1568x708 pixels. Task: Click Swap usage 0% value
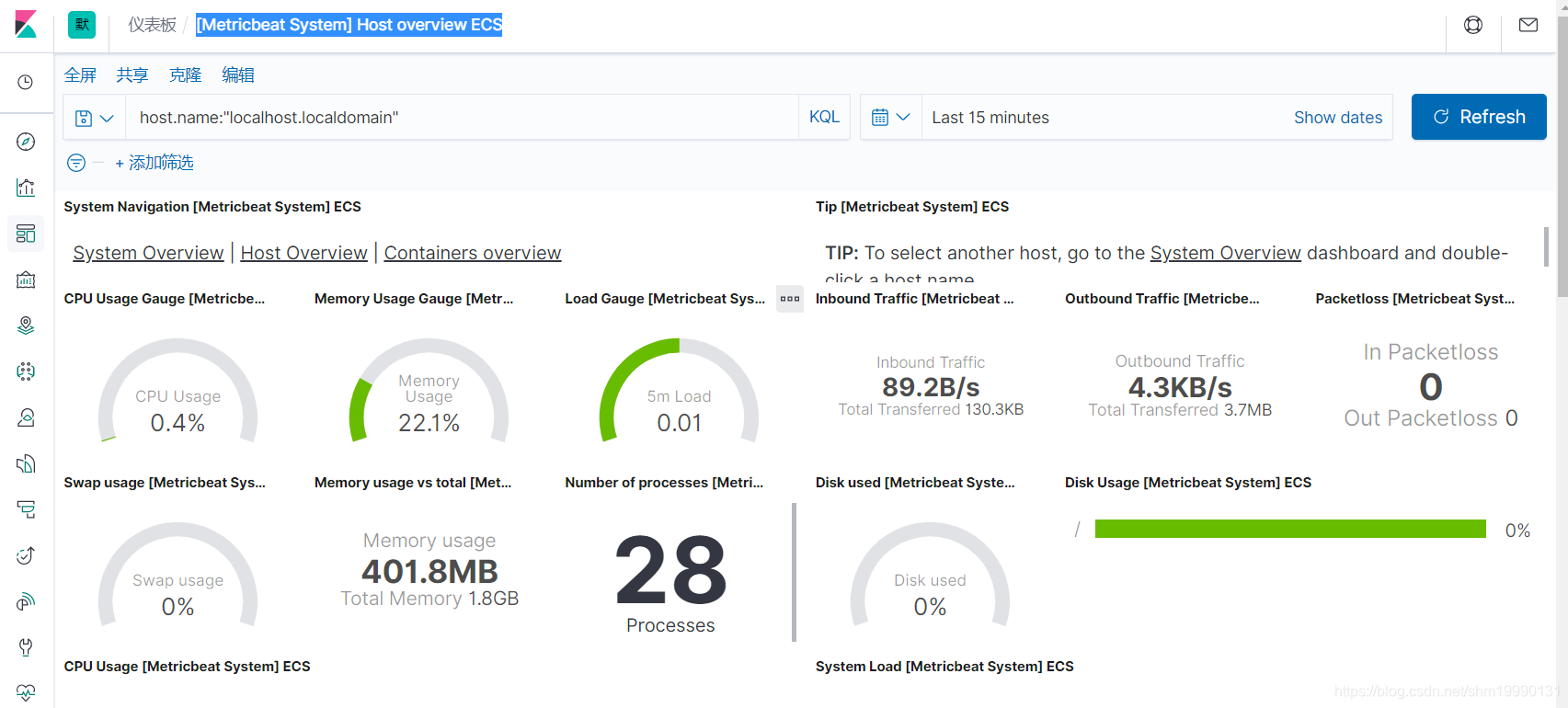(x=177, y=607)
